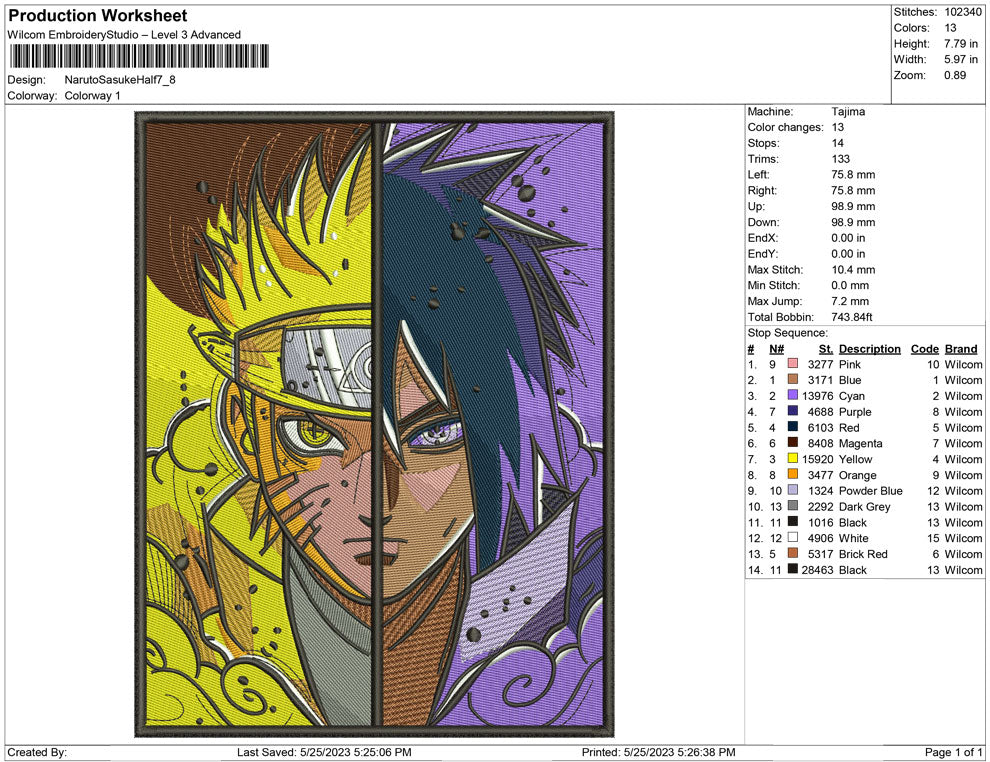
Task: Click the Description column header
Action: (870, 348)
